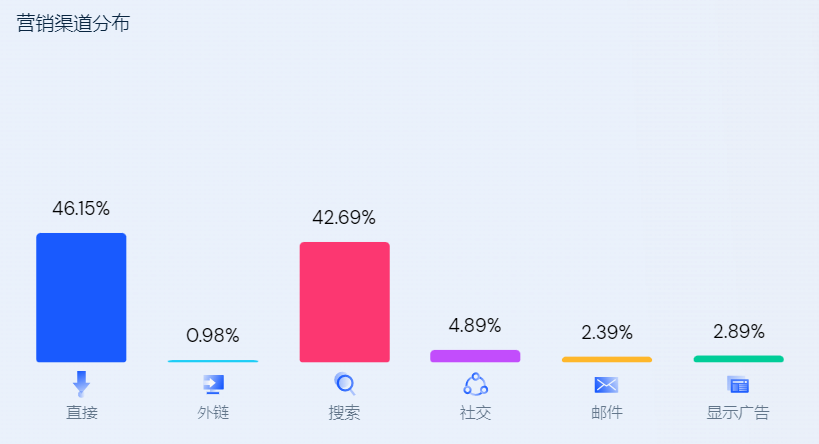Select the blue Direct traffic bar
Image resolution: width=819 pixels, height=444 pixels.
[x=81, y=297]
